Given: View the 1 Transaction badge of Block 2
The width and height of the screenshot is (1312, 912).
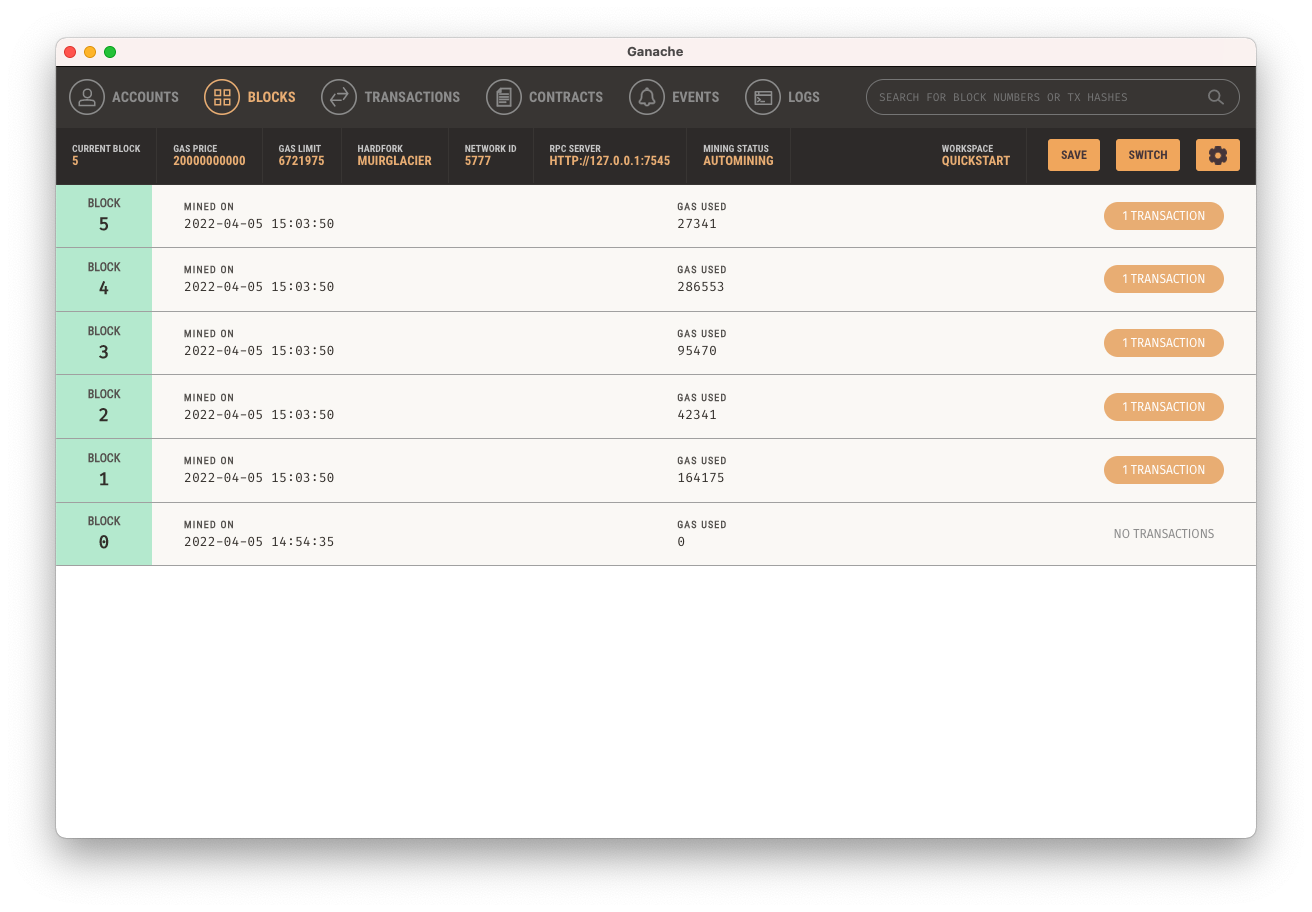Looking at the screenshot, I should pos(1164,407).
